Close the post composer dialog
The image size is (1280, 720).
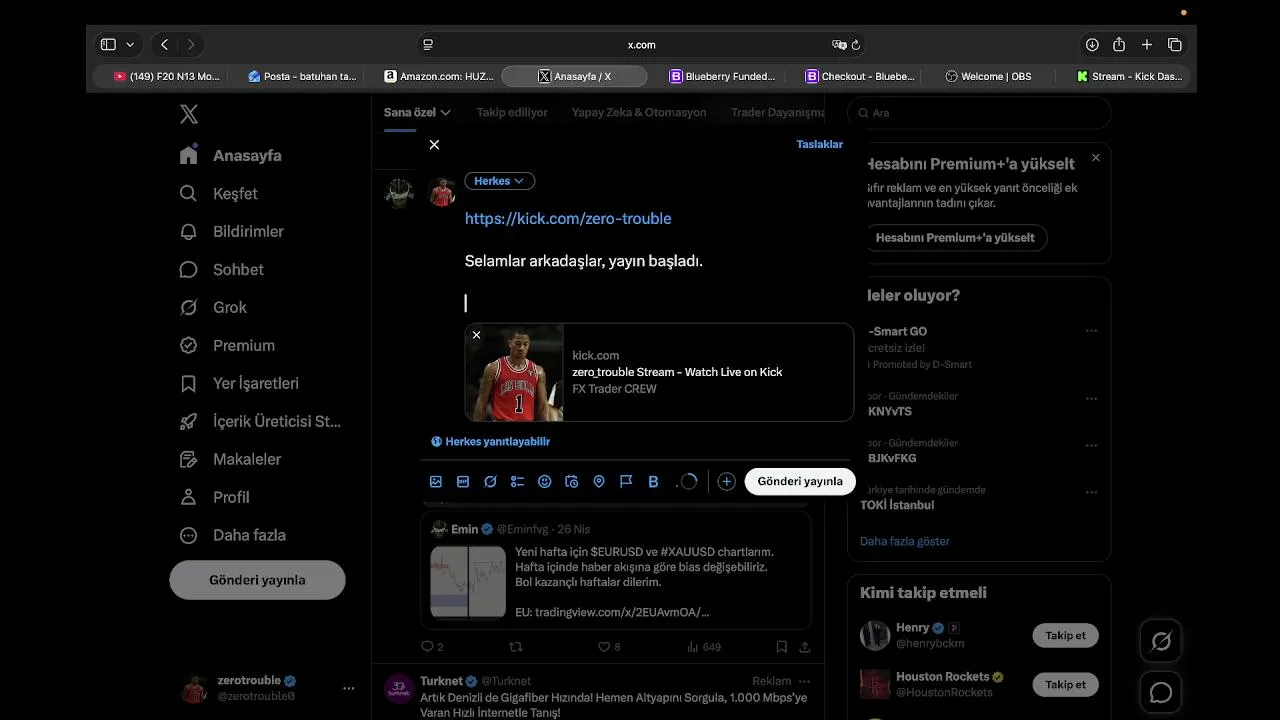(434, 144)
